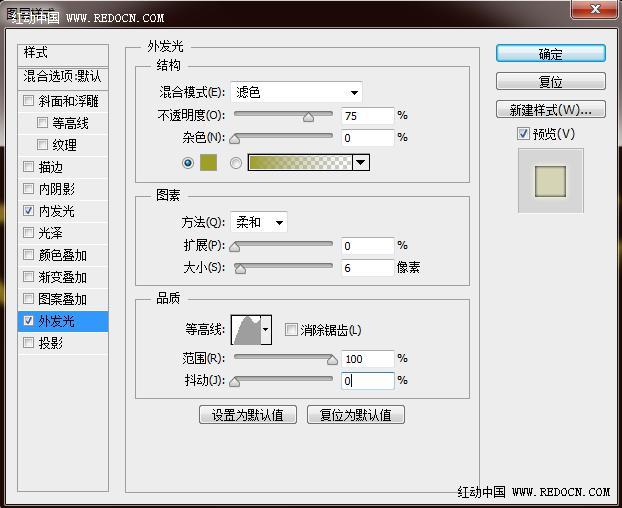Click the olive-to-transparent gradient bar
Image resolution: width=622 pixels, height=508 pixels.
tap(300, 163)
